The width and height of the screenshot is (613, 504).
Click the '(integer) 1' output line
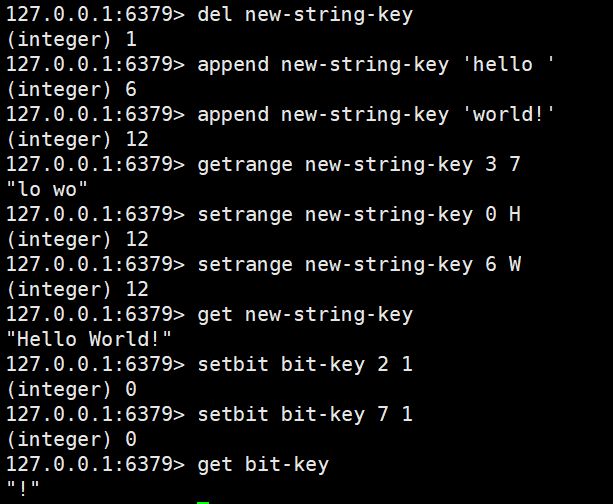(72, 39)
